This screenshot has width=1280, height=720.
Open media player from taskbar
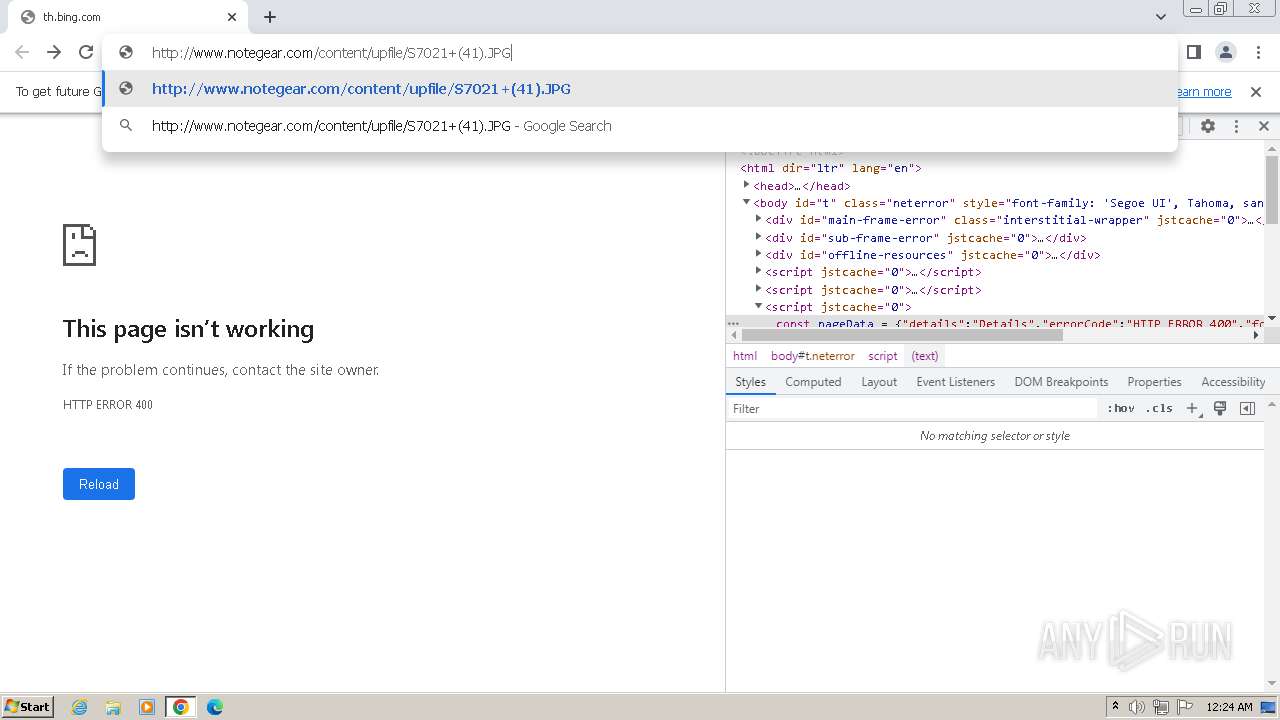[x=147, y=707]
